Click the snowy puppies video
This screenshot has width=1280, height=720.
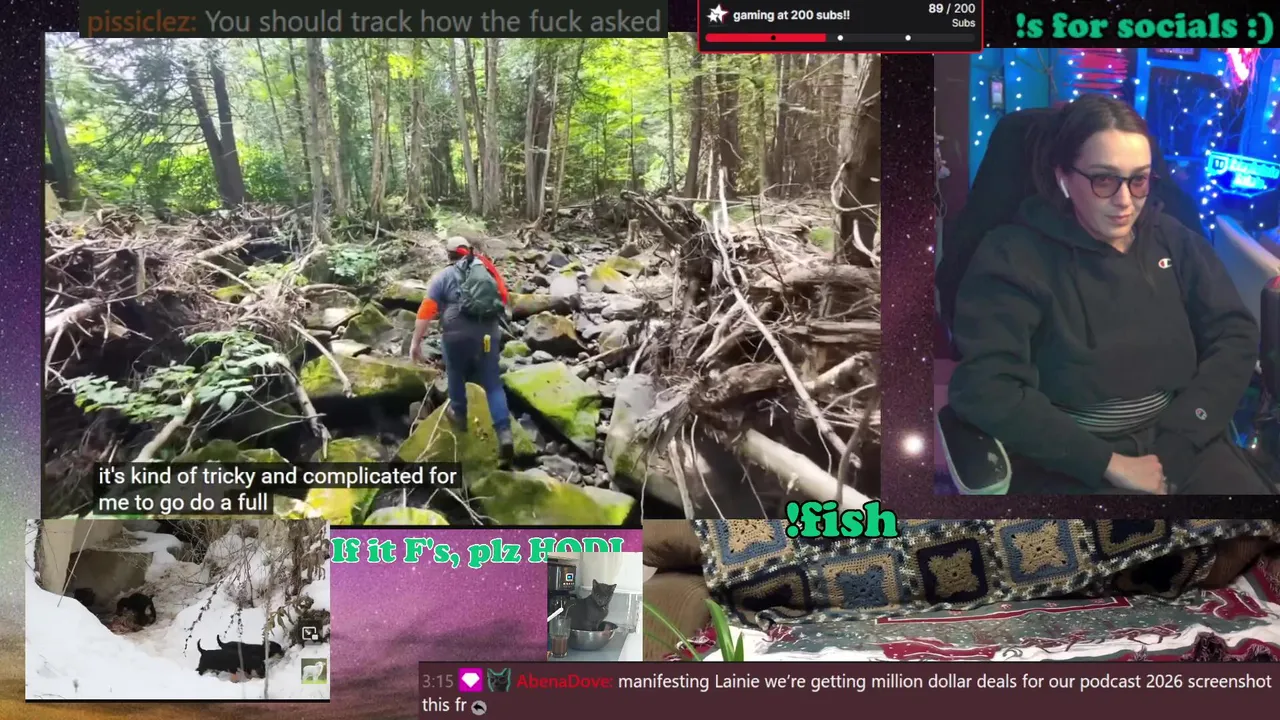tap(177, 608)
